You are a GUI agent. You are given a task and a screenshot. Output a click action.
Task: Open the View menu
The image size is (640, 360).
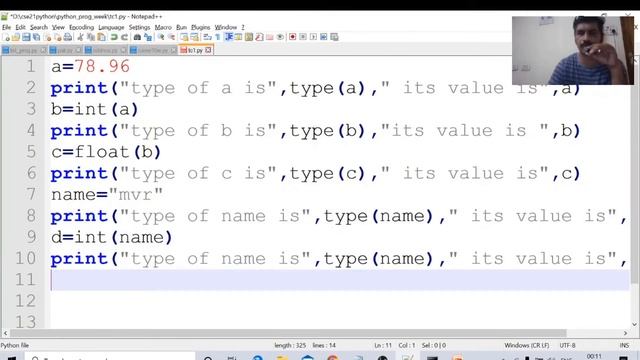click(58, 27)
